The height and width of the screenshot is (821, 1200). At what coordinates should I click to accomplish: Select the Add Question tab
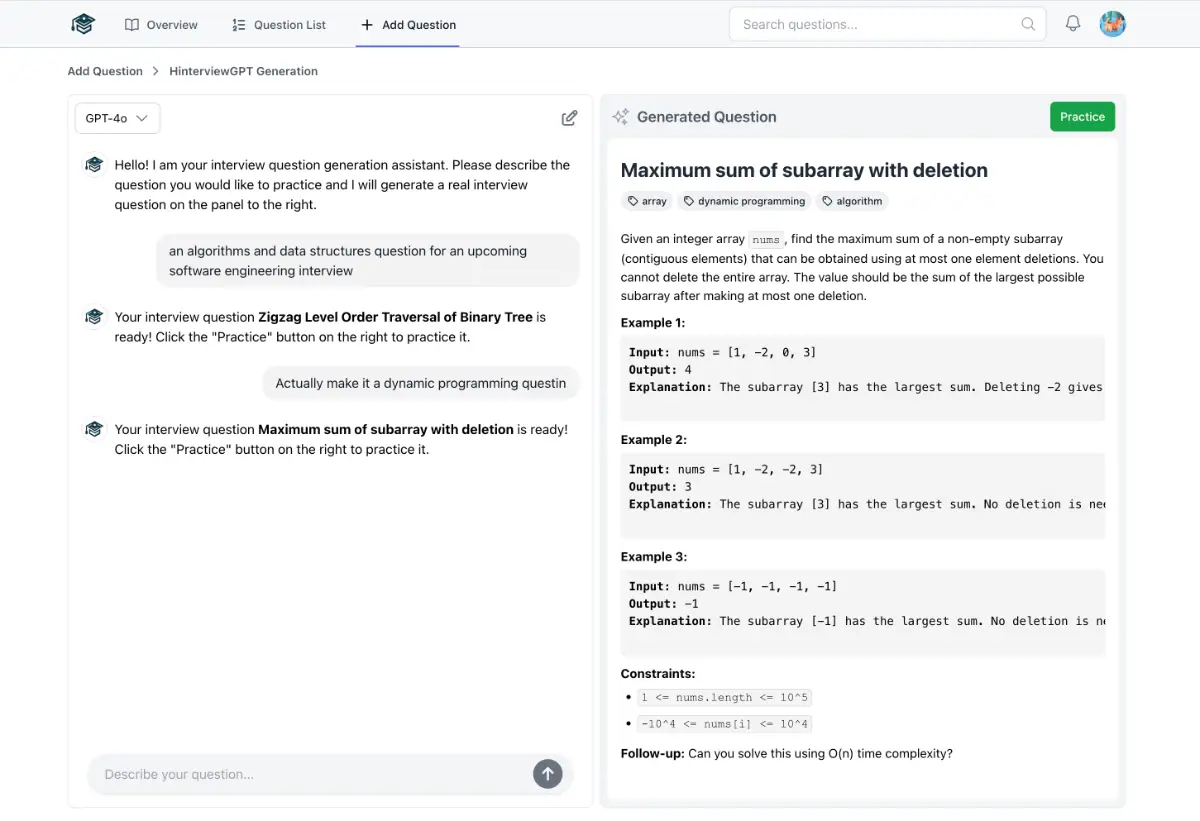pyautogui.click(x=408, y=25)
